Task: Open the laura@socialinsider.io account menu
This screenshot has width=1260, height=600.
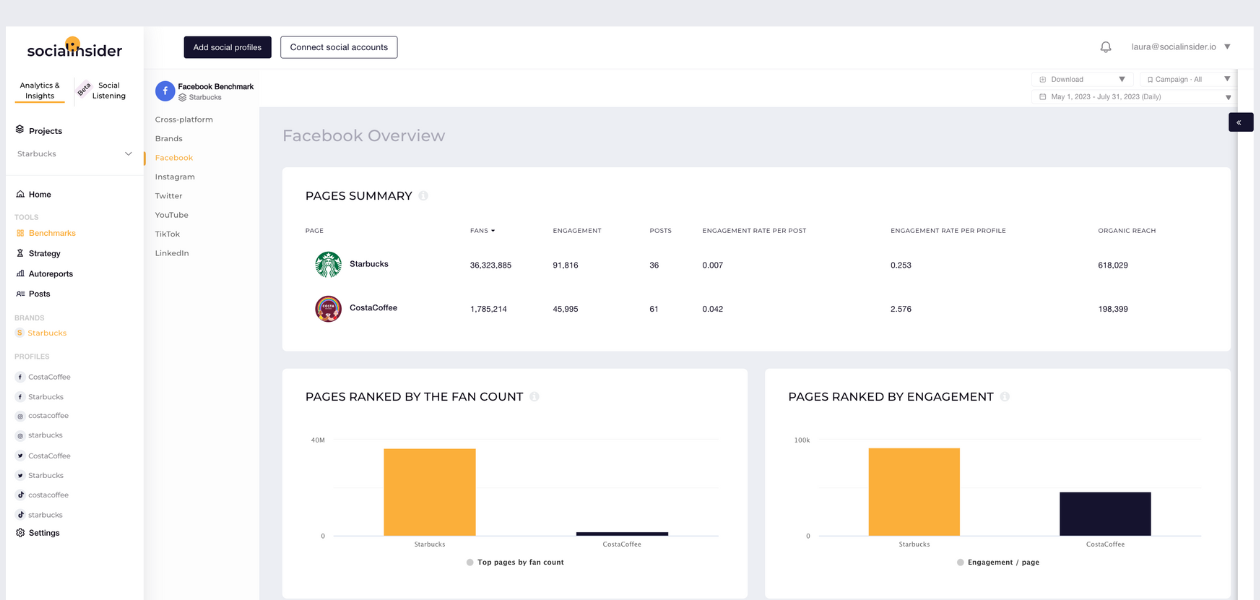Action: coord(1181,47)
